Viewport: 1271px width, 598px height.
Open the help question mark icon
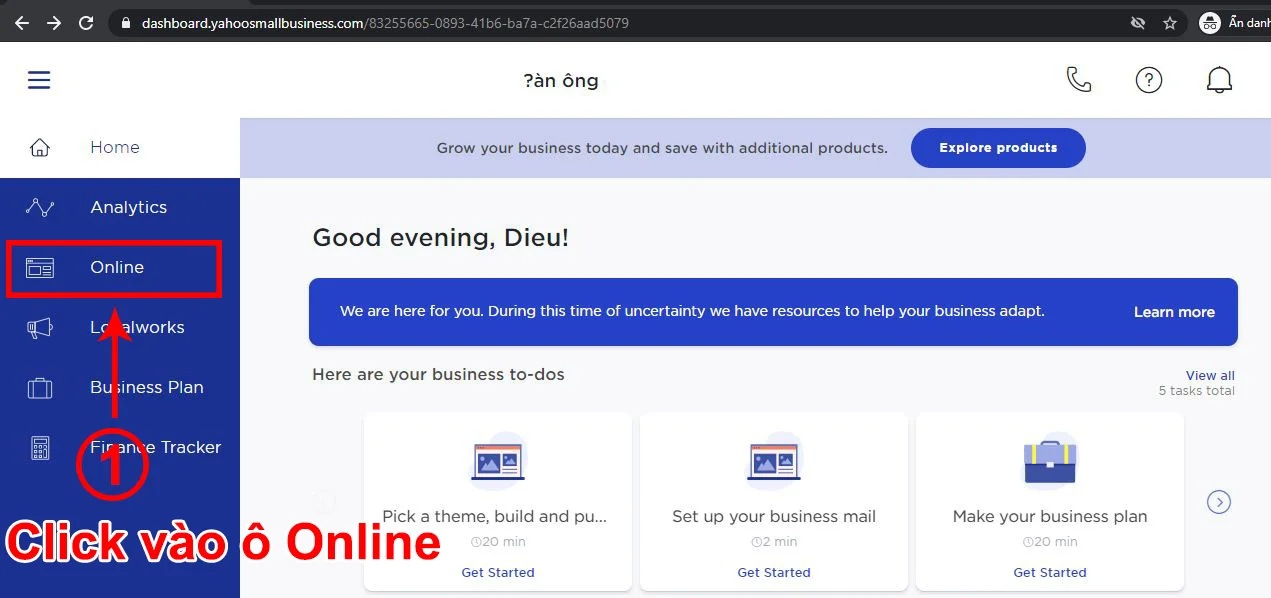[1149, 80]
